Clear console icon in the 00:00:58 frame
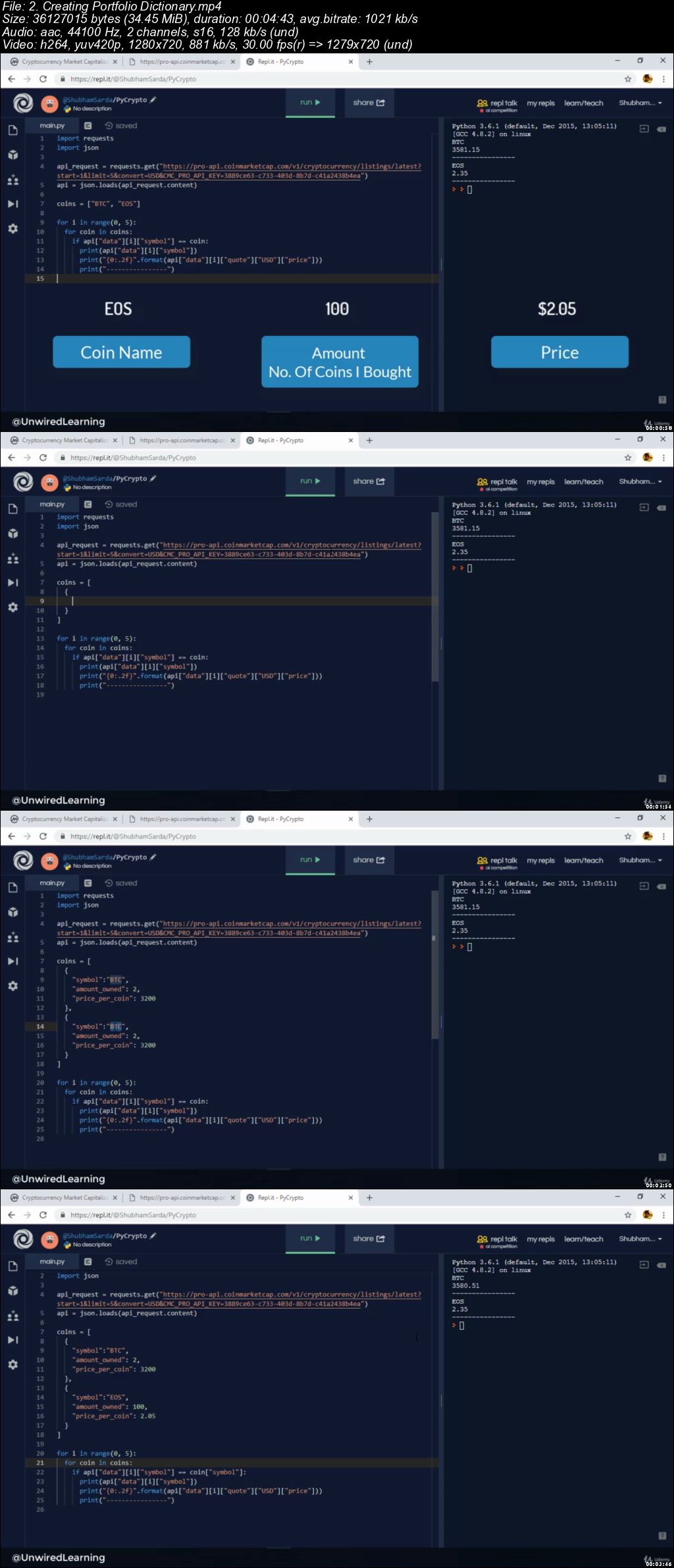Viewport: 674px width, 1568px height. (661, 129)
